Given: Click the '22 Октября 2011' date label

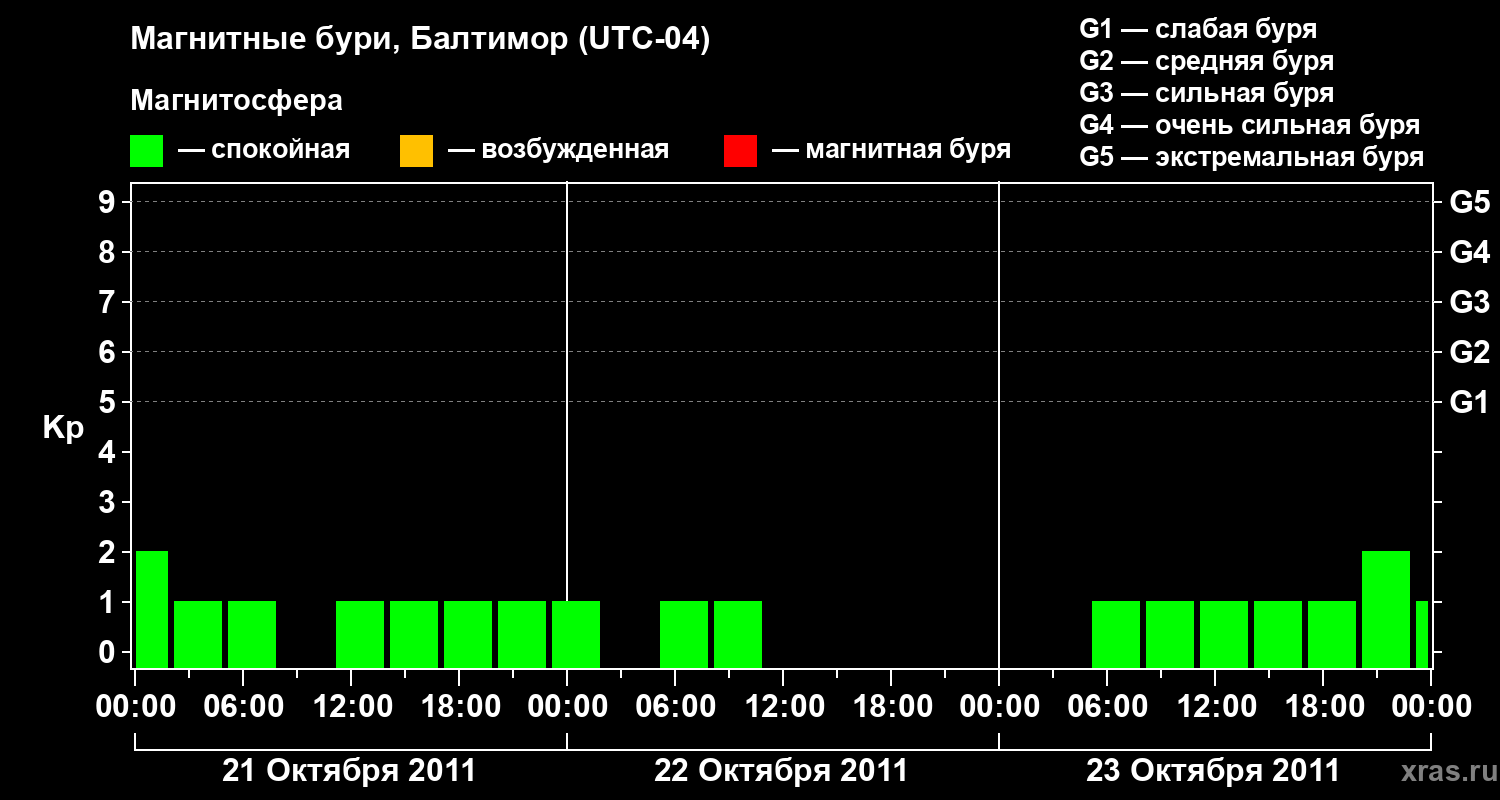Looking at the screenshot, I should coord(781,771).
